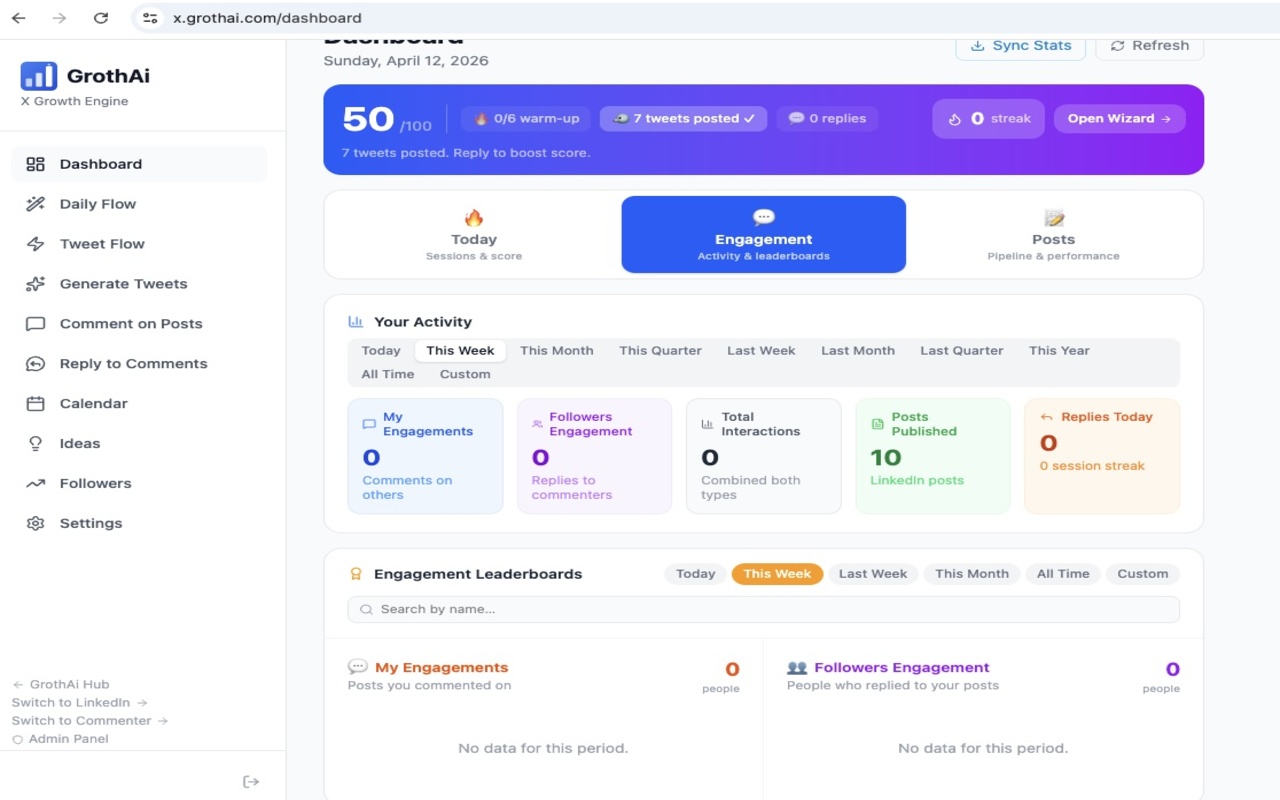Choose All Time in Engagement Leaderboards

point(1062,574)
